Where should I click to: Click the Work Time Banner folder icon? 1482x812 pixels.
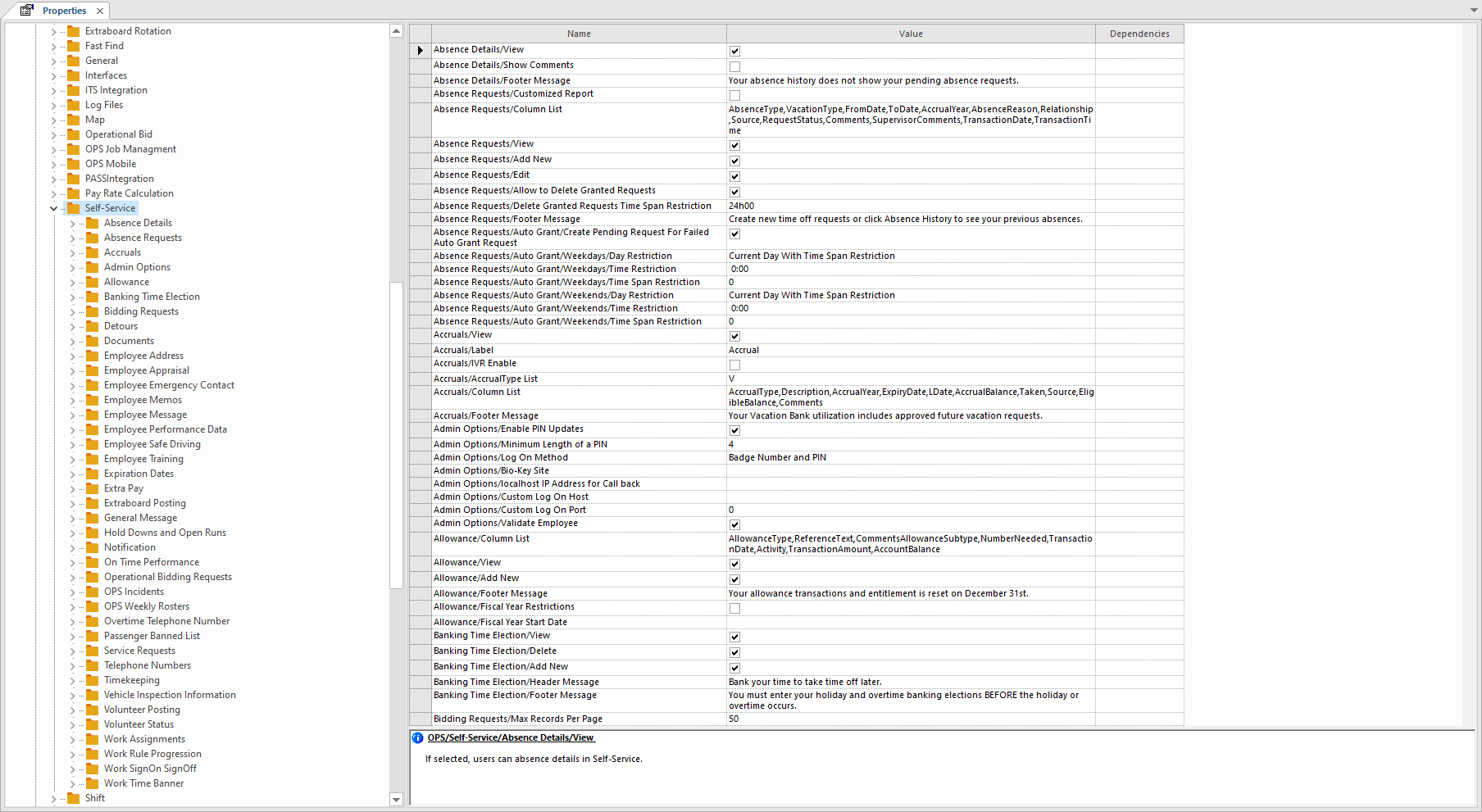point(93,783)
